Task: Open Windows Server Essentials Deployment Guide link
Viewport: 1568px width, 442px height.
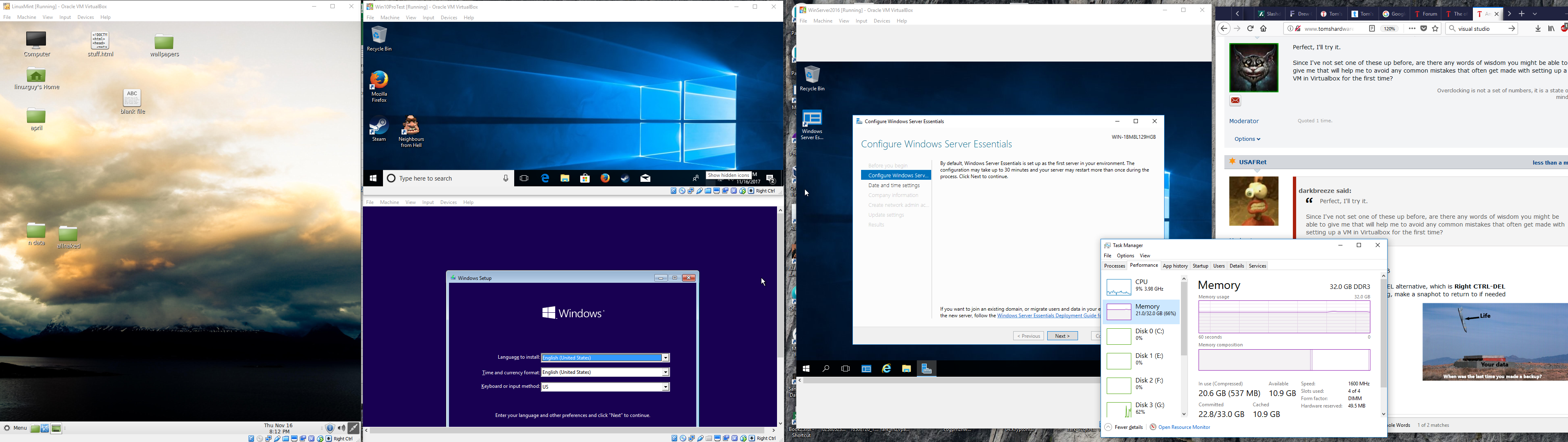Action: [x=1049, y=316]
